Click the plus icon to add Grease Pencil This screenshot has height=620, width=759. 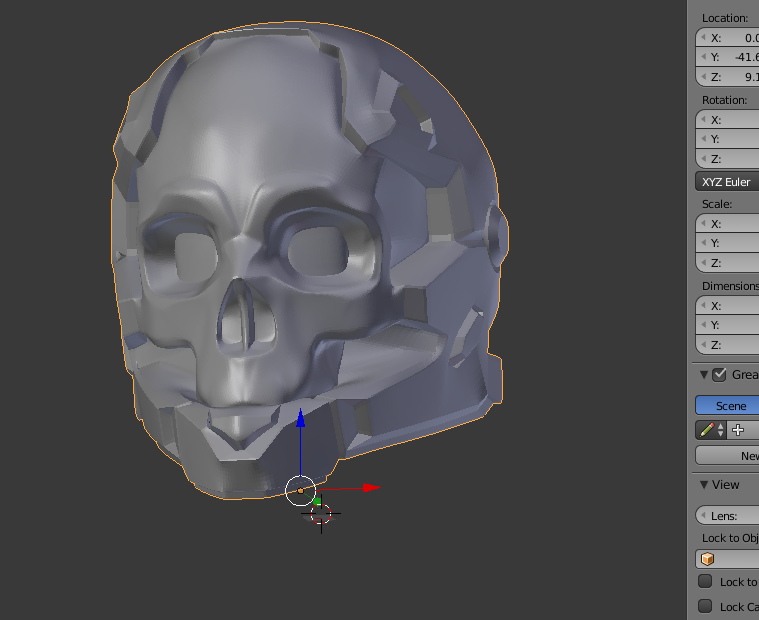[738, 430]
